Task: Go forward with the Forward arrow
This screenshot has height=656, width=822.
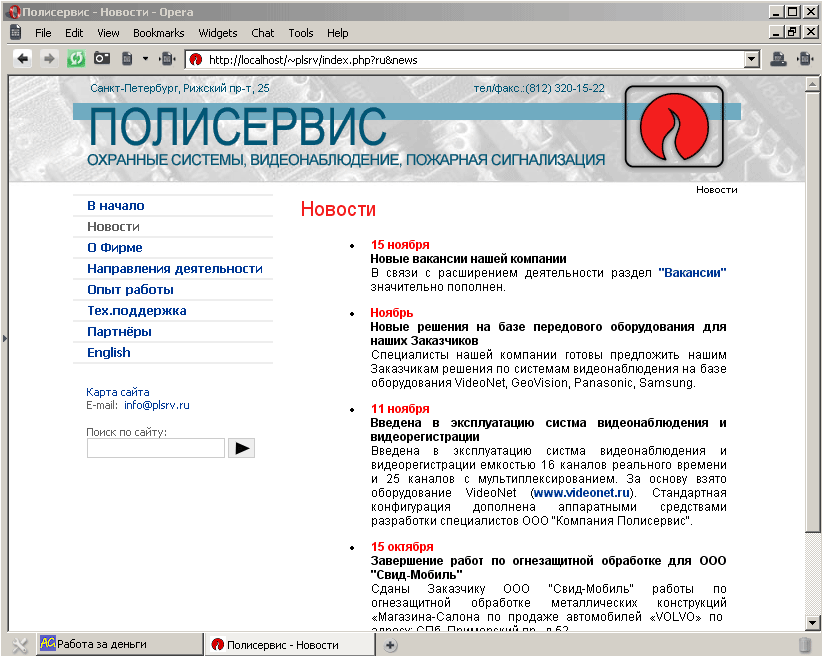Action: 49,59
